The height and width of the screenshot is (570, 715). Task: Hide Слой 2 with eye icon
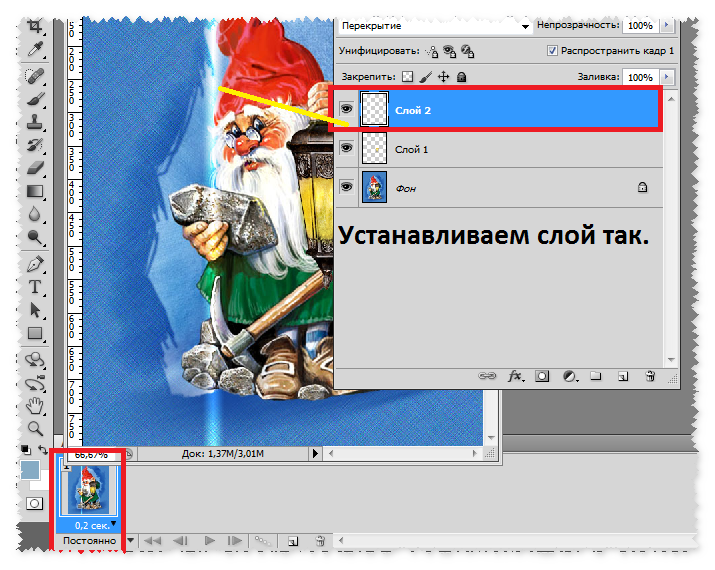coord(347,109)
